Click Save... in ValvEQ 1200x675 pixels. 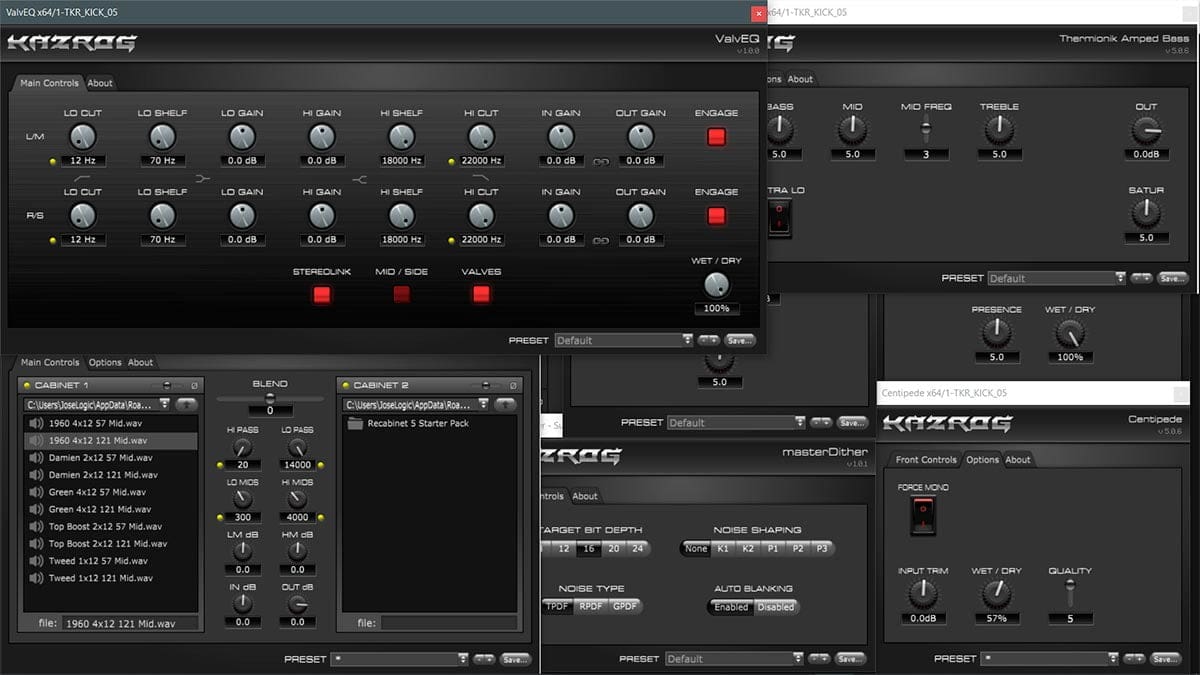click(x=739, y=340)
